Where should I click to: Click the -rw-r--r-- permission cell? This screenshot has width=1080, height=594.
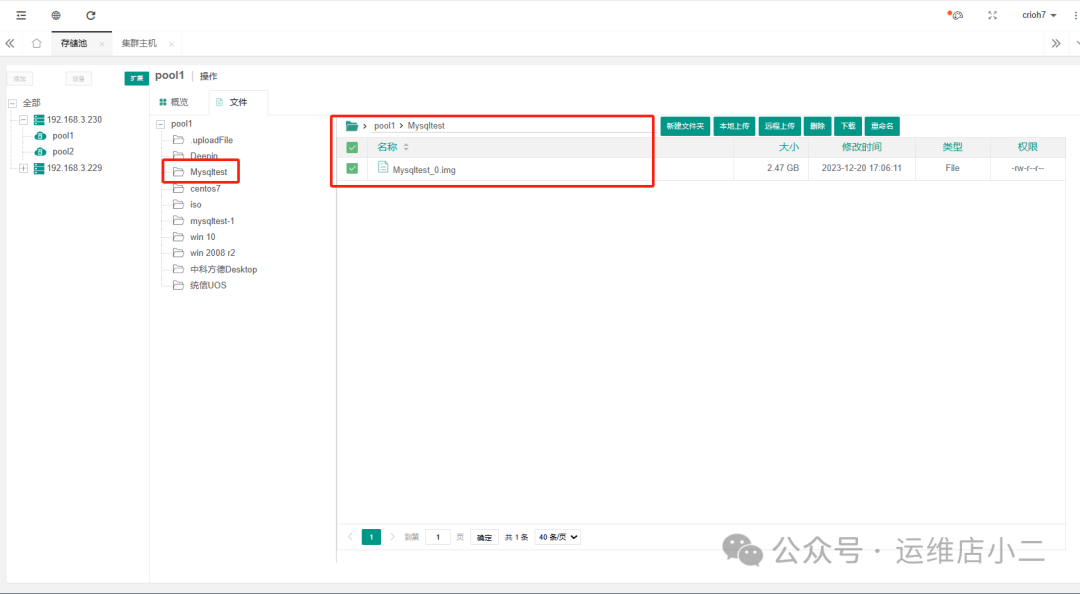(x=1028, y=168)
